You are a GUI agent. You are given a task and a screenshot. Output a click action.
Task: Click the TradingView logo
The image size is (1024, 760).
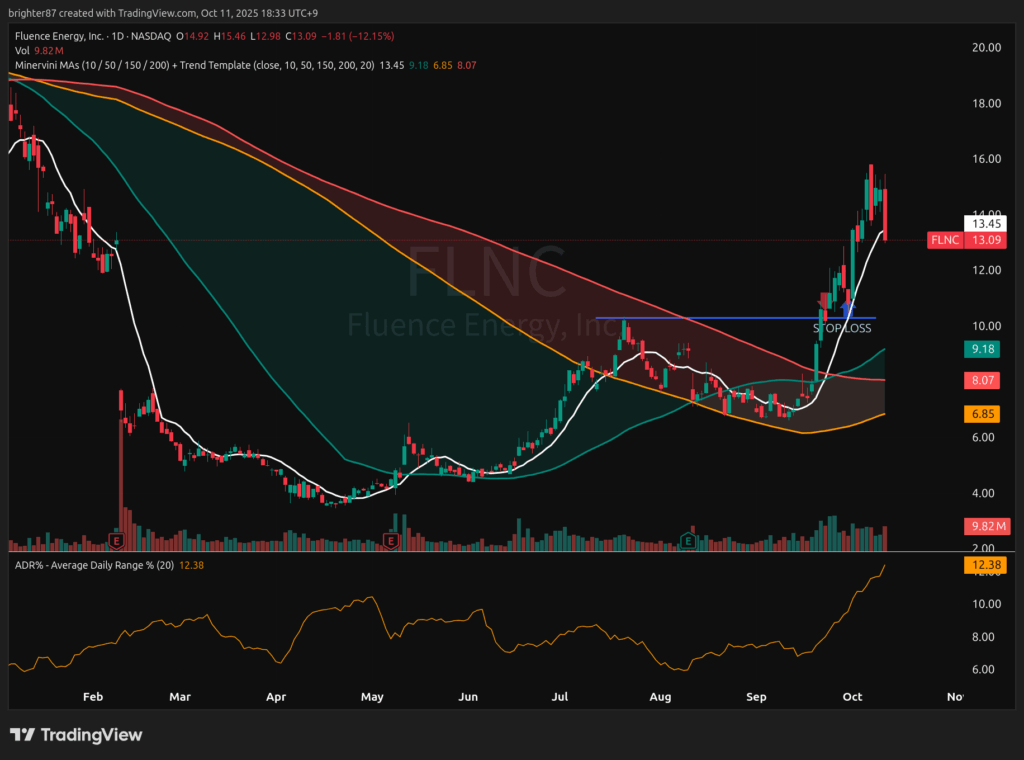click(76, 735)
